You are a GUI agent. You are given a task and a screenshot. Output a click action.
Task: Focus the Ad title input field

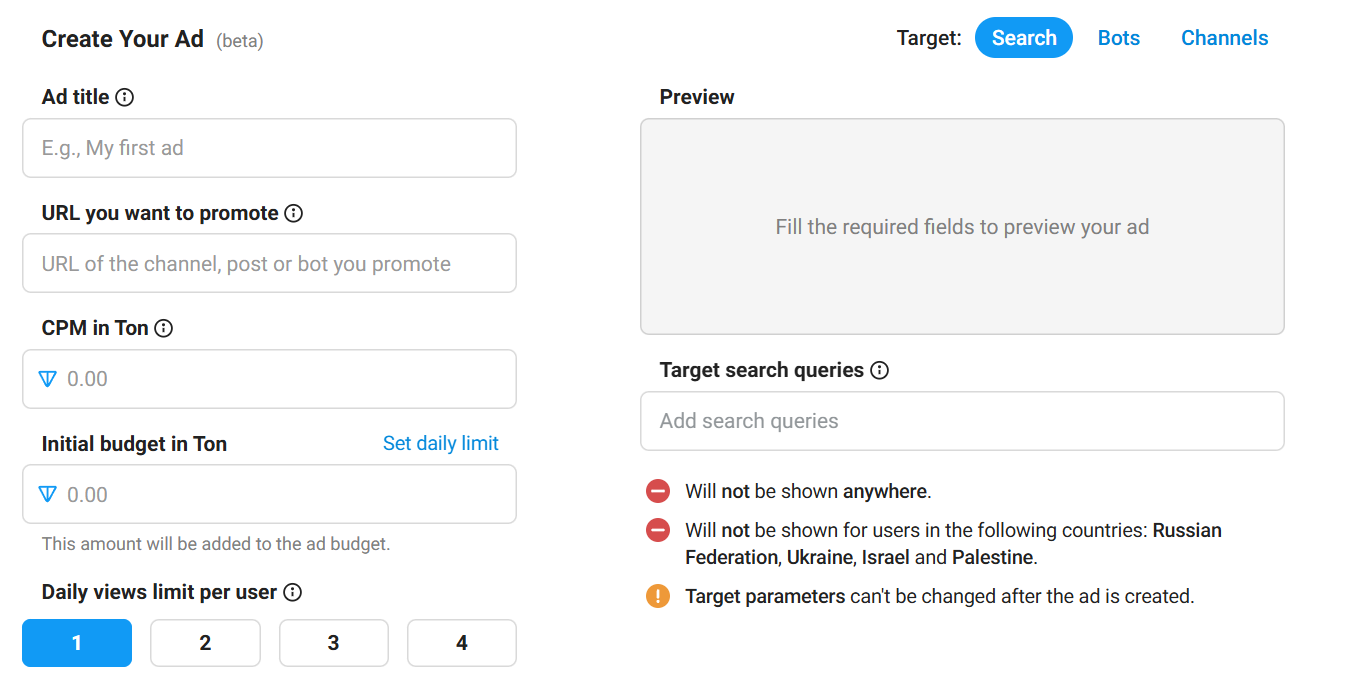(x=269, y=148)
